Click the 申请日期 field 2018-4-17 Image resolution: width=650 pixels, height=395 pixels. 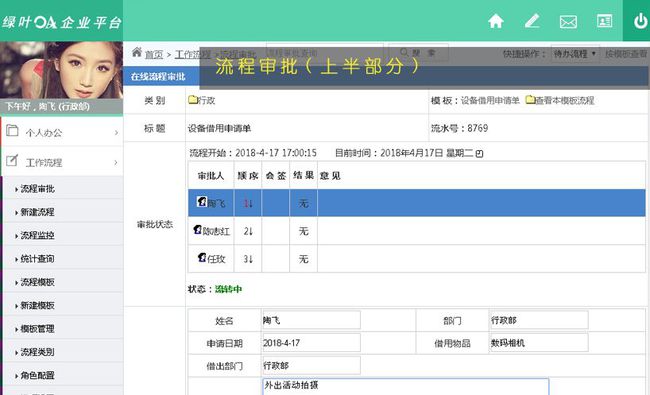coord(311,343)
